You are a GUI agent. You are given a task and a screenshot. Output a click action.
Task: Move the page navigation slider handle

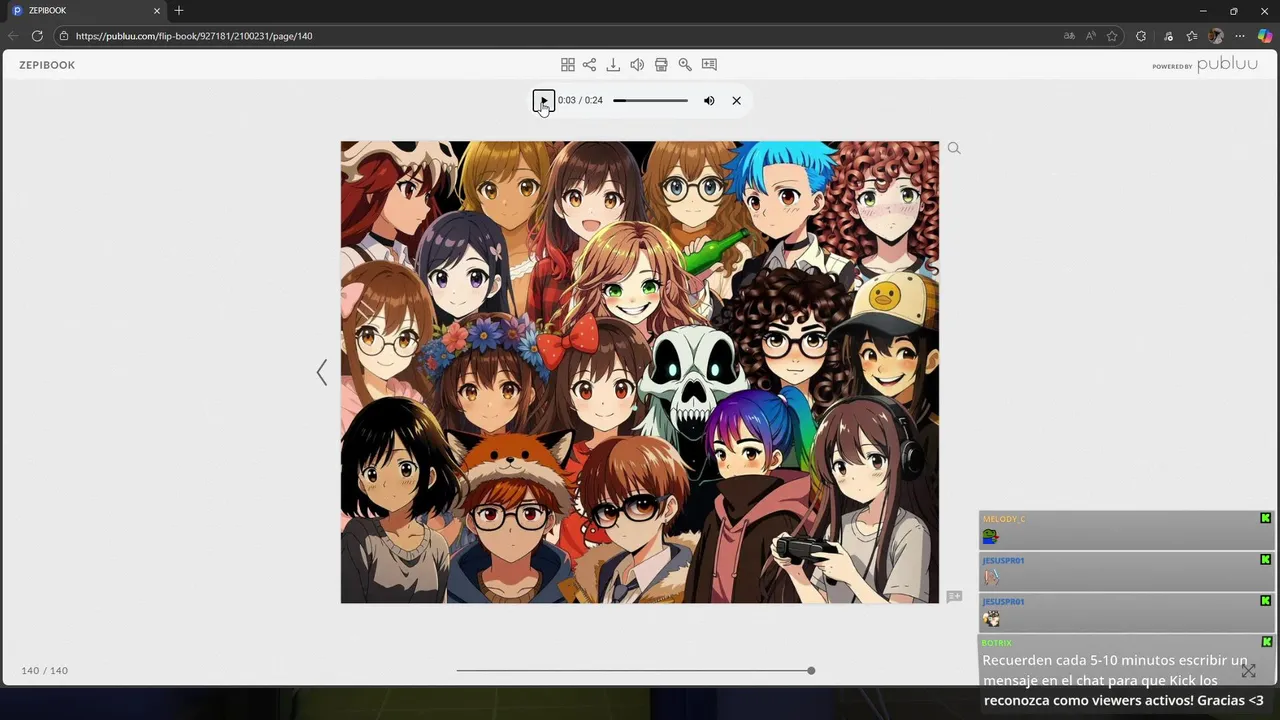pyautogui.click(x=811, y=670)
